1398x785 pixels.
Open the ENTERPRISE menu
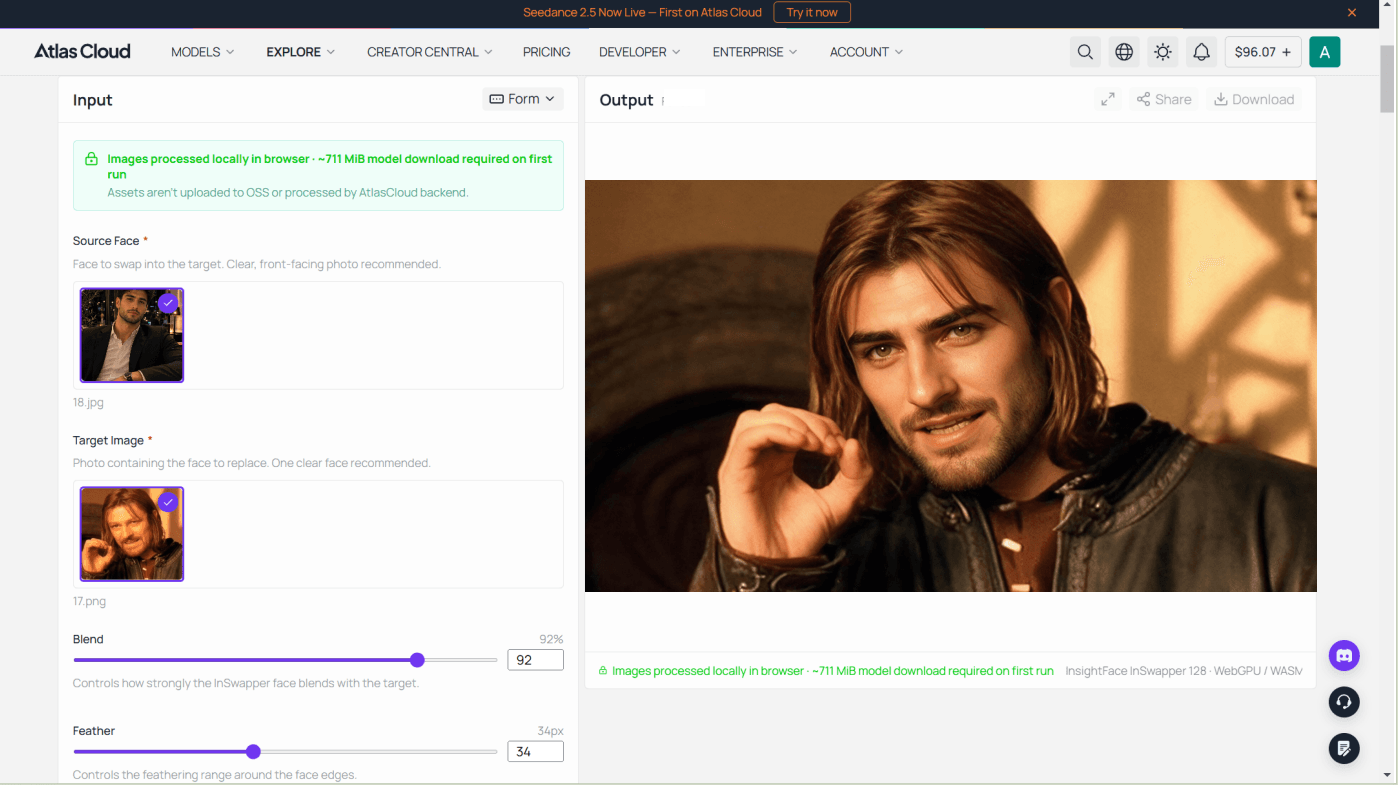coord(755,52)
